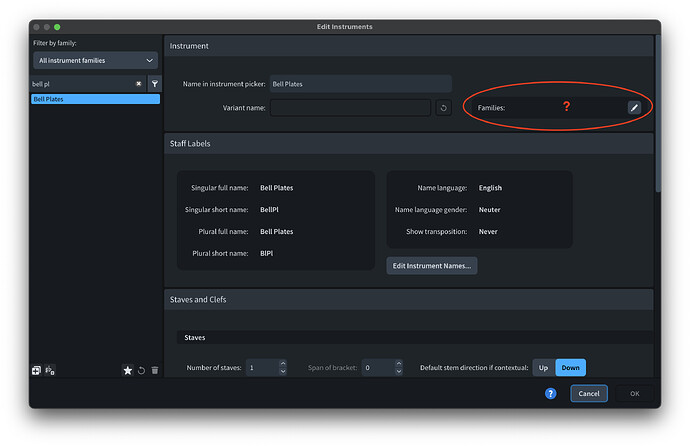Select Bell Plates in the instrument list
Image resolution: width=690 pixels, height=446 pixels.
[95, 99]
